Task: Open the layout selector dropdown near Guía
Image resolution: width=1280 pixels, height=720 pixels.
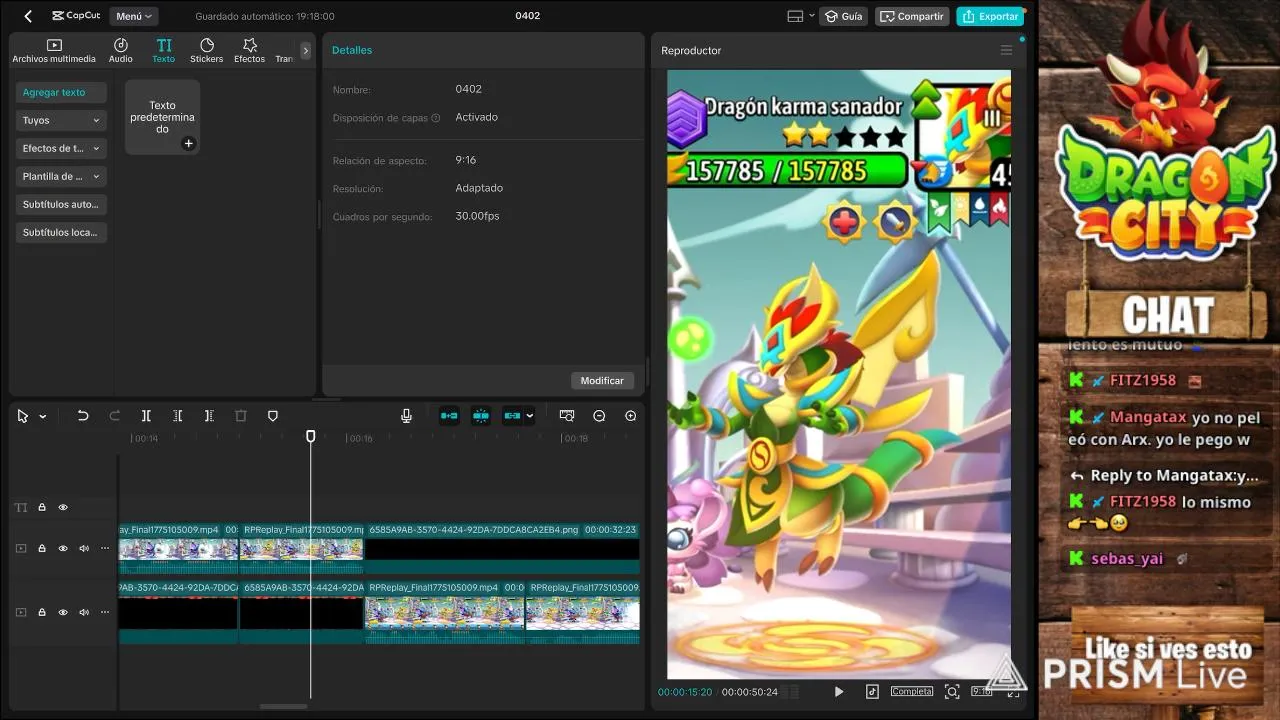Action: 801,16
